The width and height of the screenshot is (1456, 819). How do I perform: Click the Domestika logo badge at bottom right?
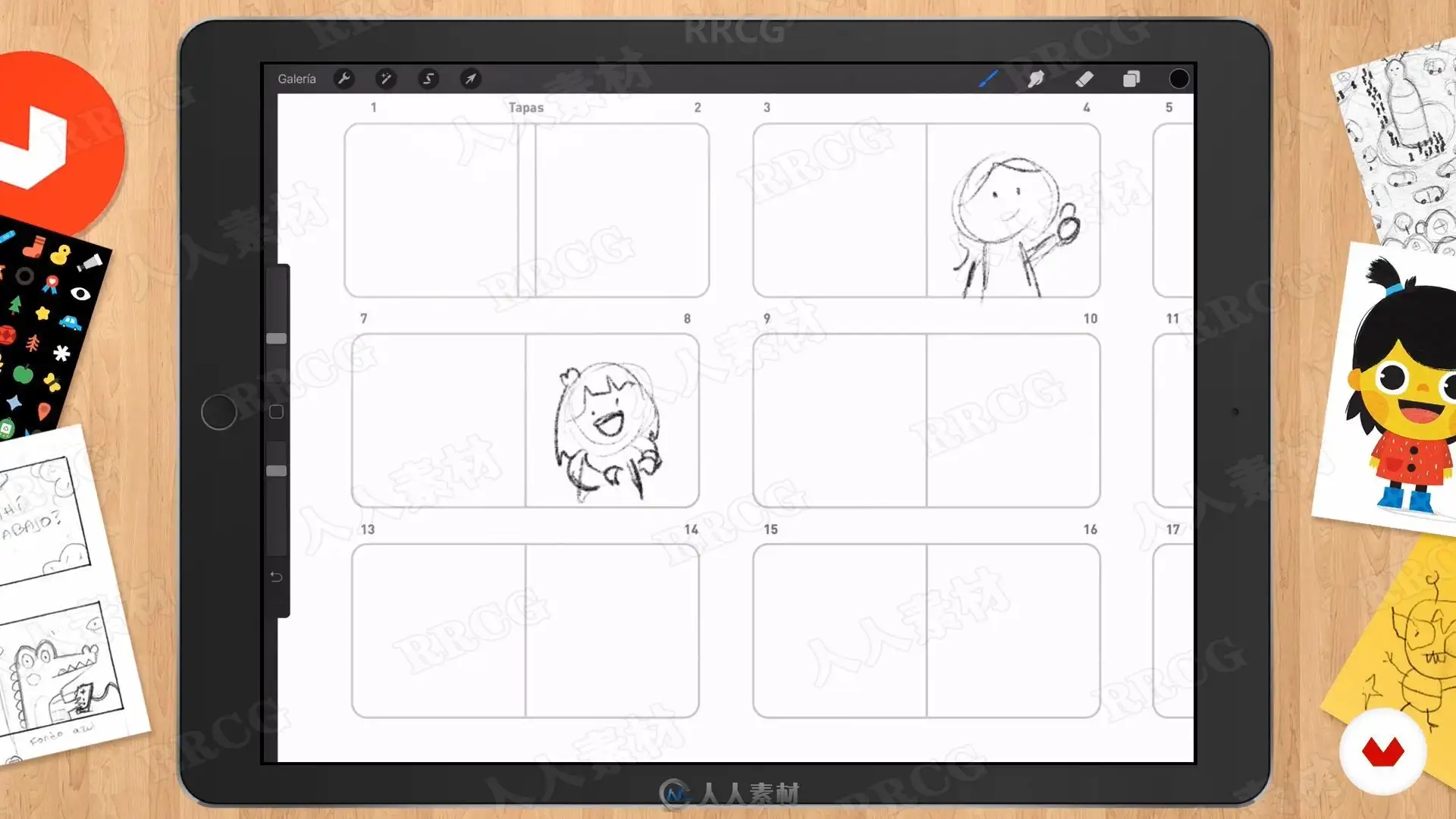[x=1382, y=752]
